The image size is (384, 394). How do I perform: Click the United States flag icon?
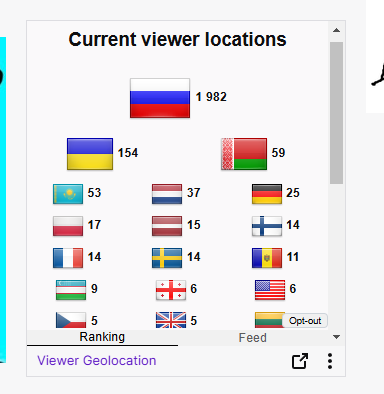[x=270, y=290]
